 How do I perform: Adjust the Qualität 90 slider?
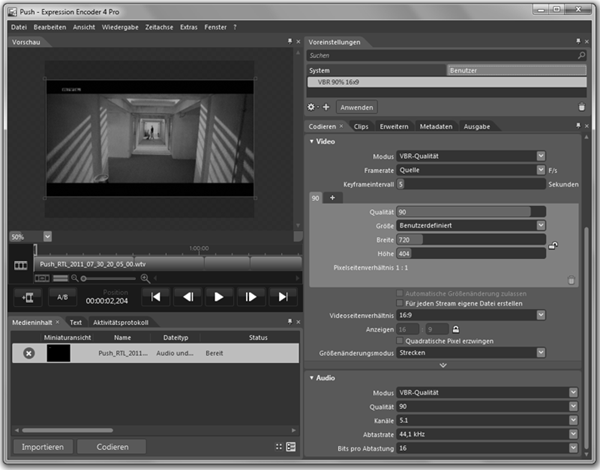tap(471, 212)
